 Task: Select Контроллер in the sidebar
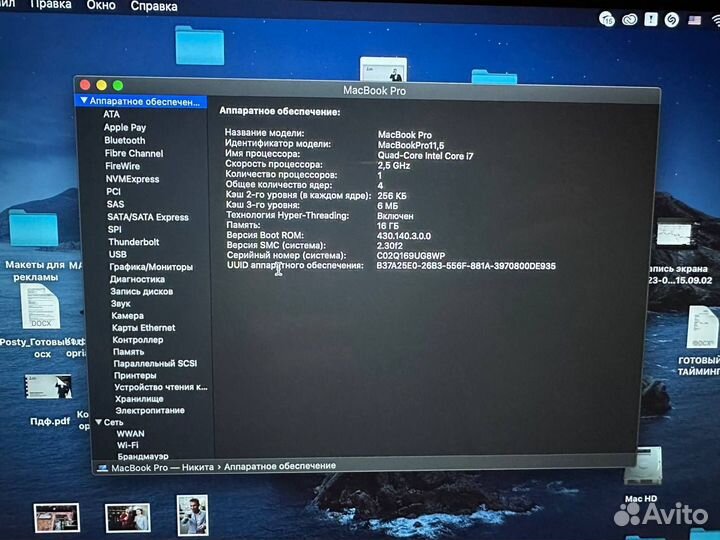(x=138, y=339)
